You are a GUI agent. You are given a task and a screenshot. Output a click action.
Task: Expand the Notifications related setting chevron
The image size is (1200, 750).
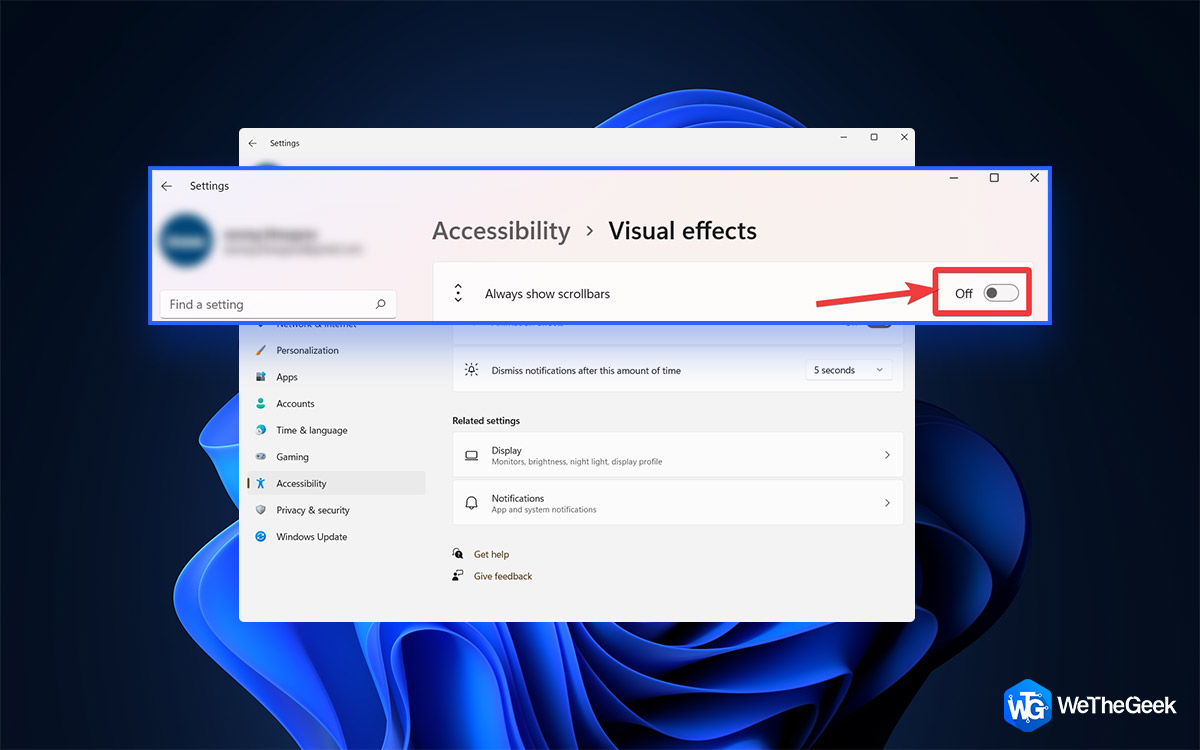(x=887, y=503)
